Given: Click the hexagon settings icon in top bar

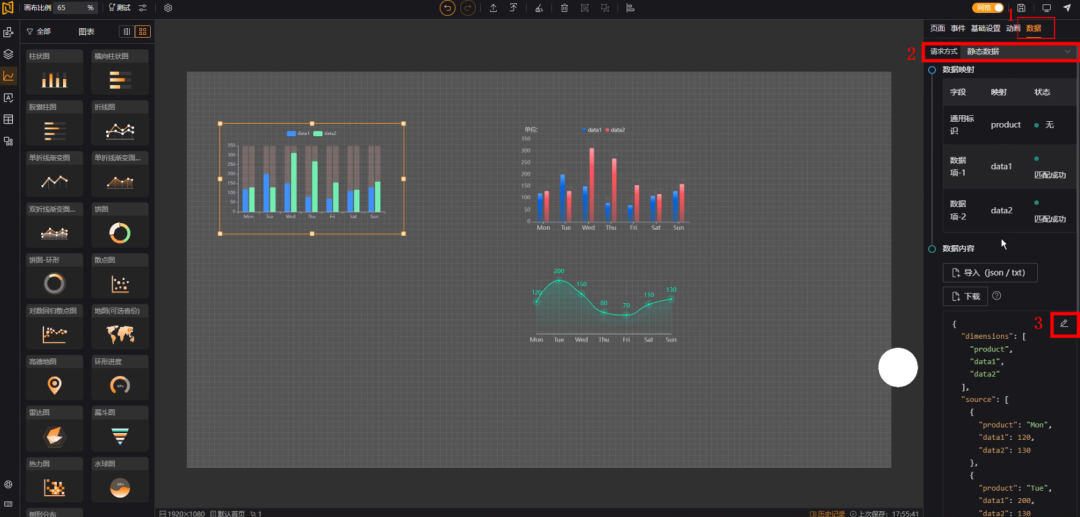Looking at the screenshot, I should pos(168,8).
